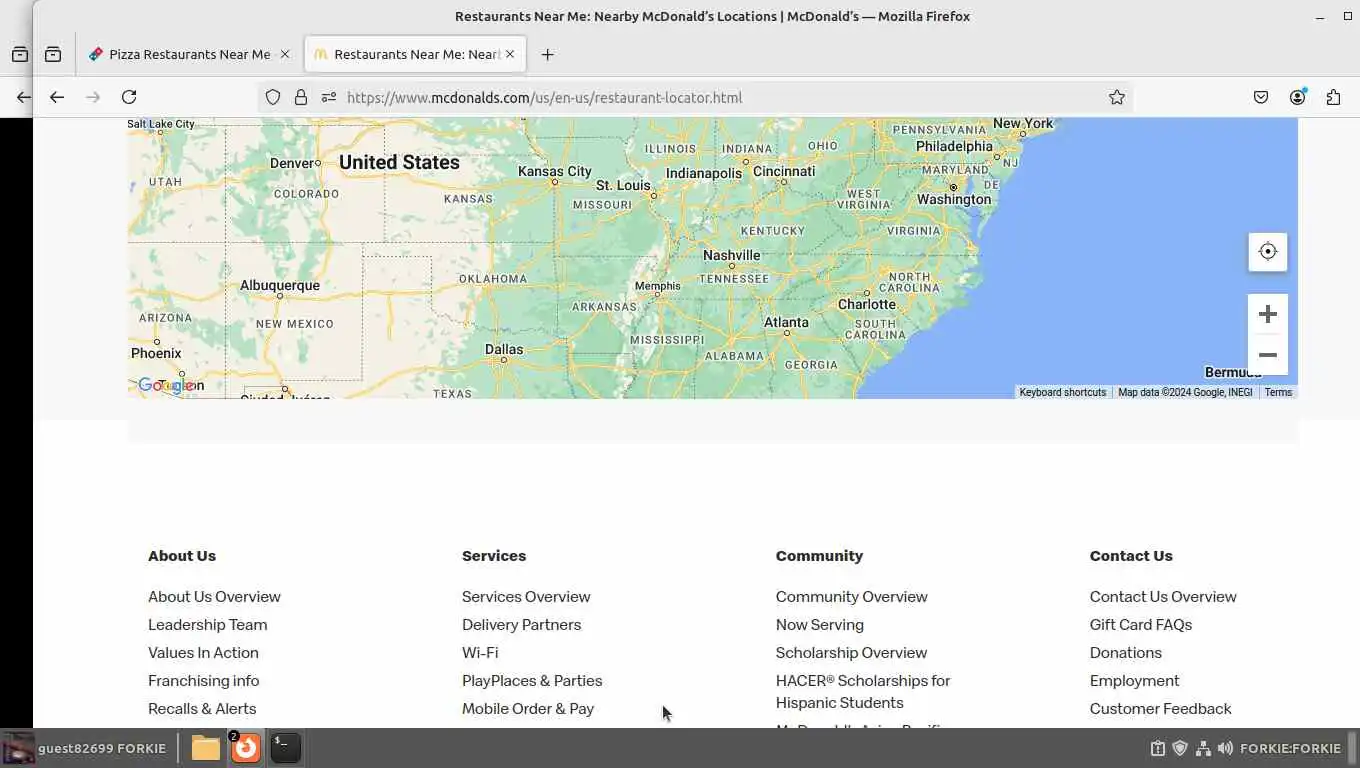Open a new tab with plus button
This screenshot has width=1360, height=768.
tap(547, 54)
